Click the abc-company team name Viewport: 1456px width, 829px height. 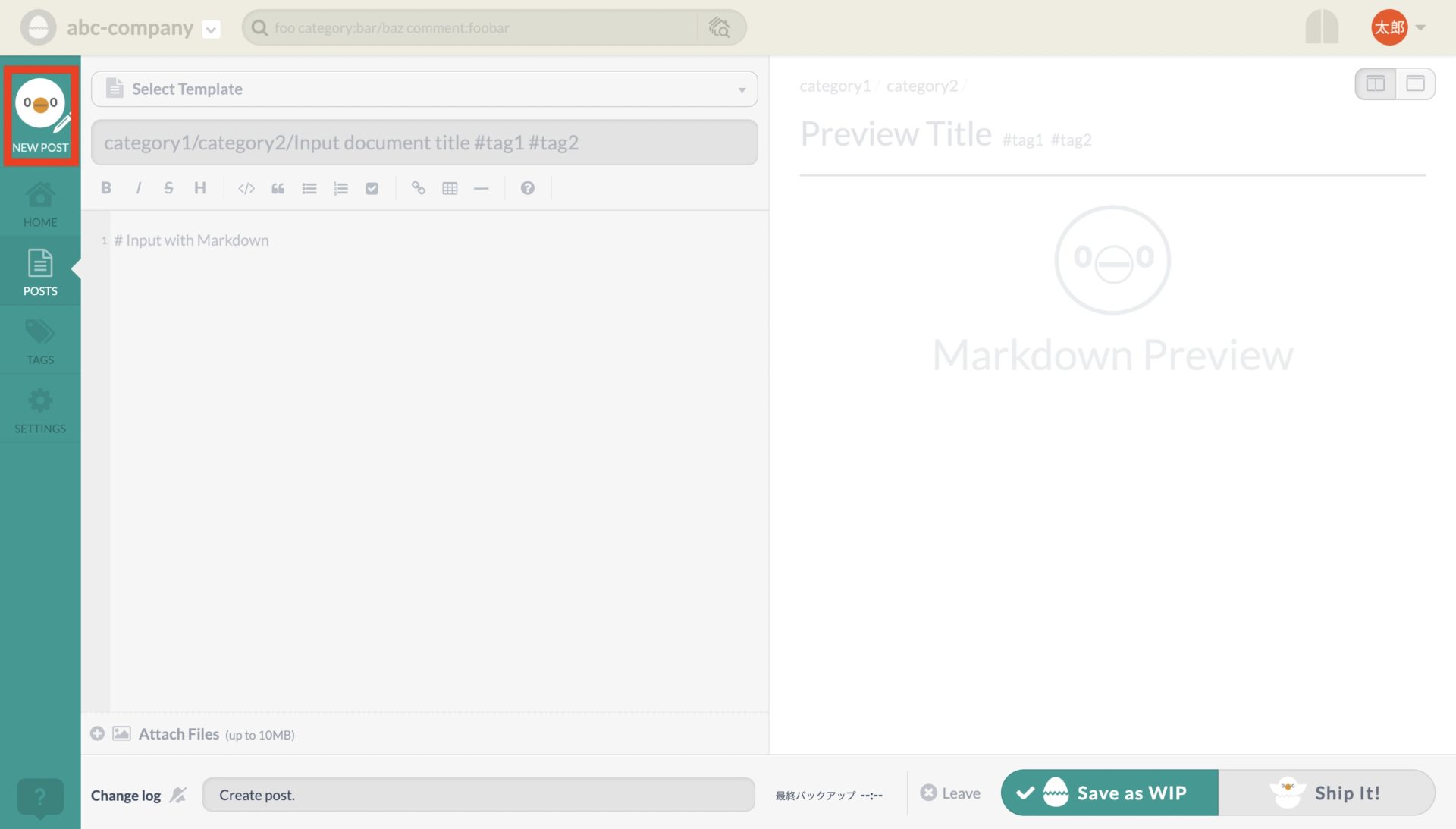coord(130,28)
